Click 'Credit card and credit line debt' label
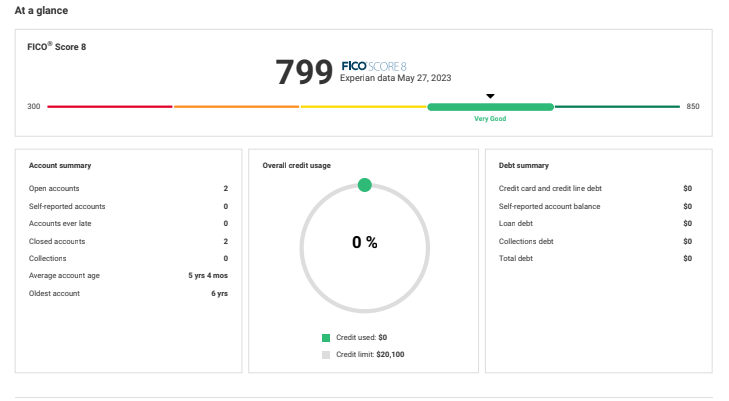The image size is (729, 401). click(550, 188)
